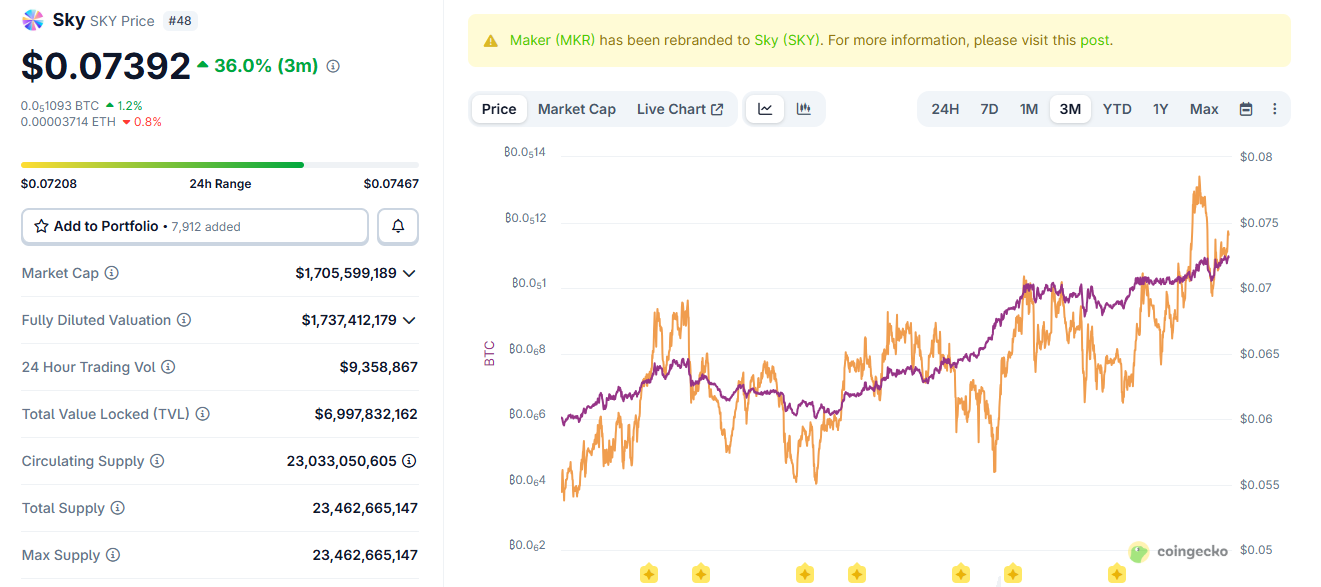The width and height of the screenshot is (1321, 587).
Task: Expand Fully Diluted Valuation chevron
Action: 409,320
